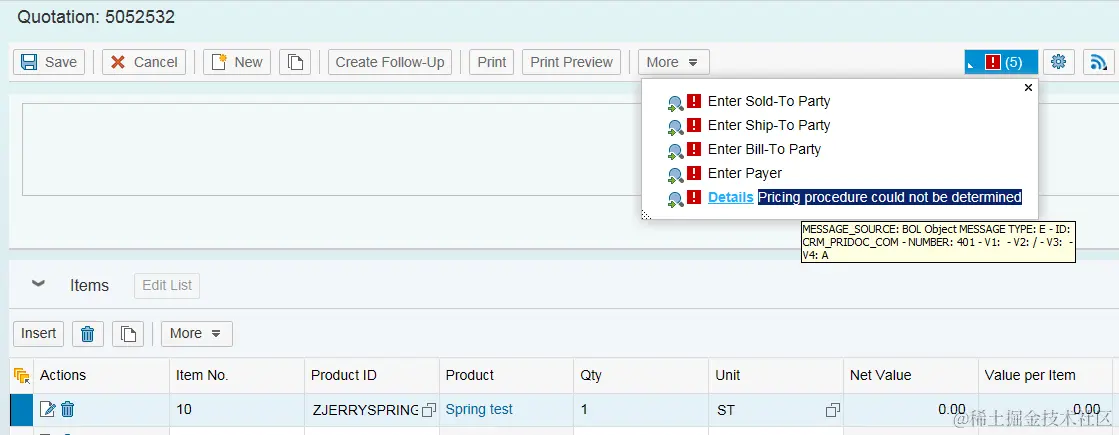Viewport: 1119px width, 435px height.
Task: Navigate icon for Pricing procedure message
Action: [675, 199]
